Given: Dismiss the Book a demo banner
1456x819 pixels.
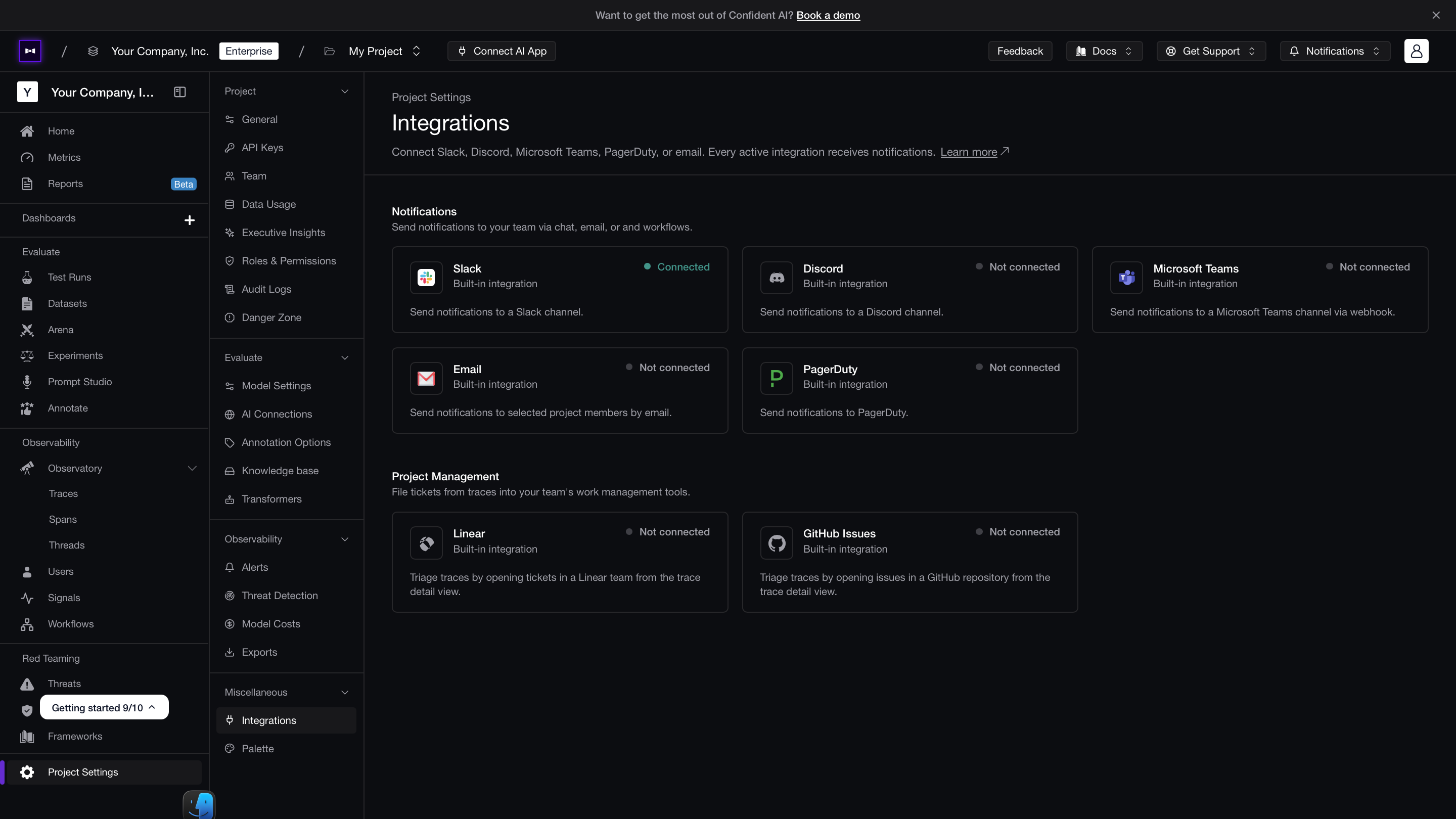Looking at the screenshot, I should [1436, 15].
